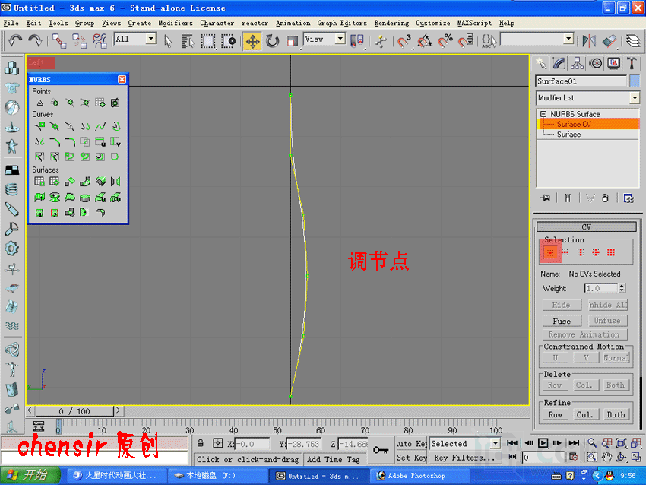Click the Min/Max viewport toggle icon
646x485 pixels.
[636, 457]
